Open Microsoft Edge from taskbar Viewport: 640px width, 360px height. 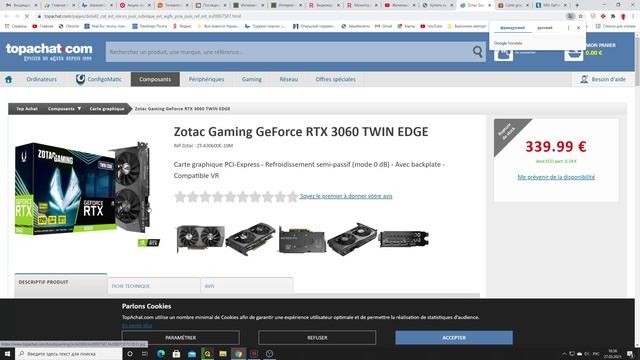point(161,353)
